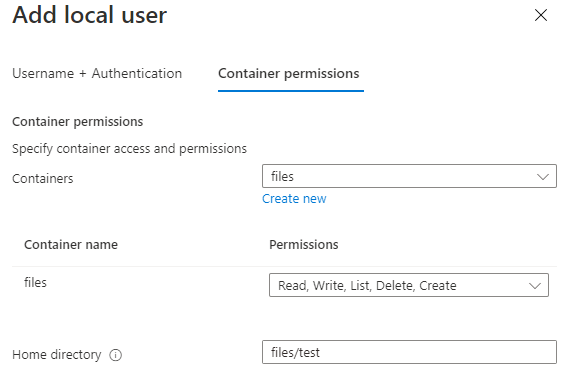Click the Containers field label
The image size is (565, 391).
point(43,179)
